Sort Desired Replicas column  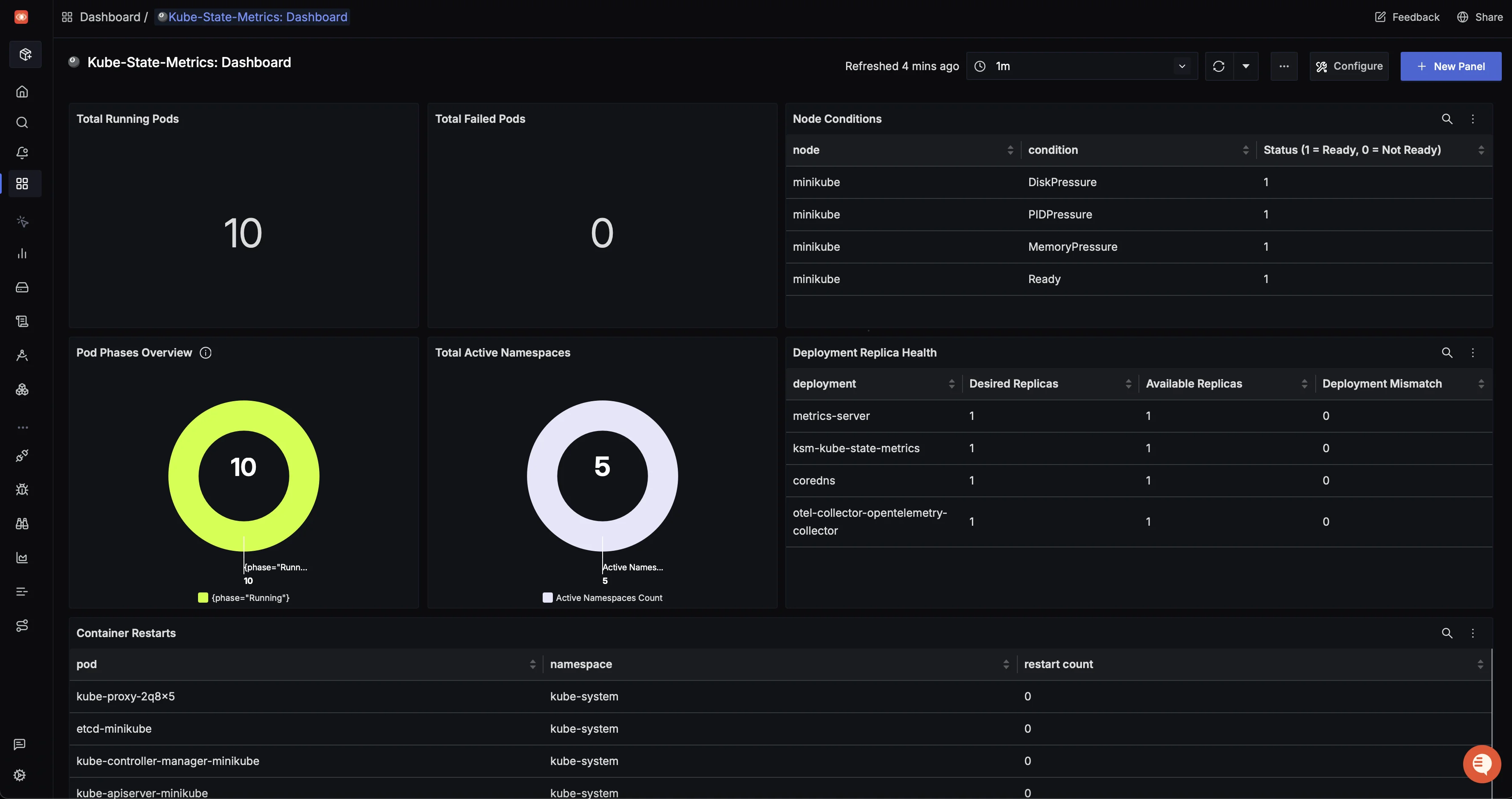1129,383
